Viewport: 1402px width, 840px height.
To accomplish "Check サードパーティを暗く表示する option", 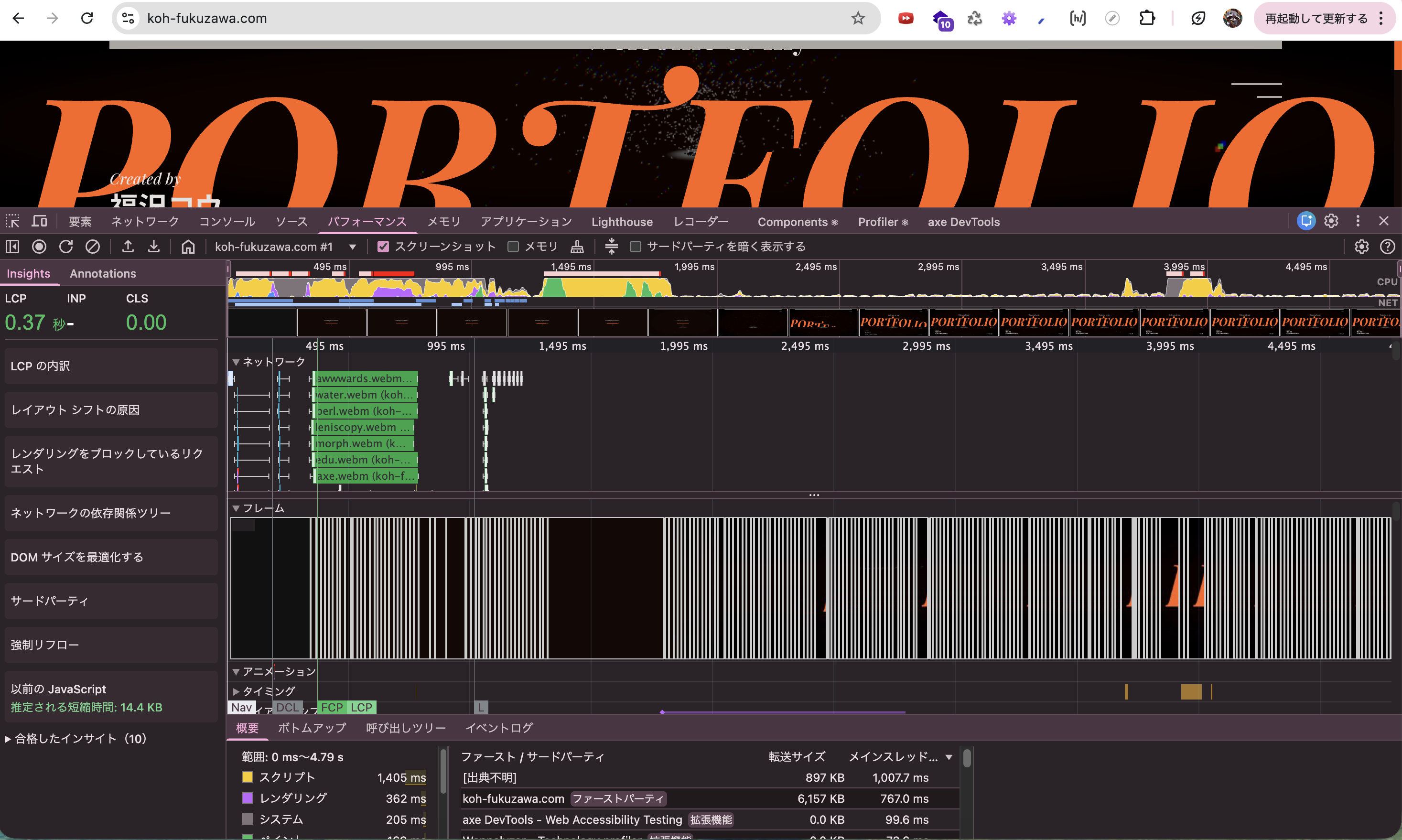I will click(x=636, y=247).
